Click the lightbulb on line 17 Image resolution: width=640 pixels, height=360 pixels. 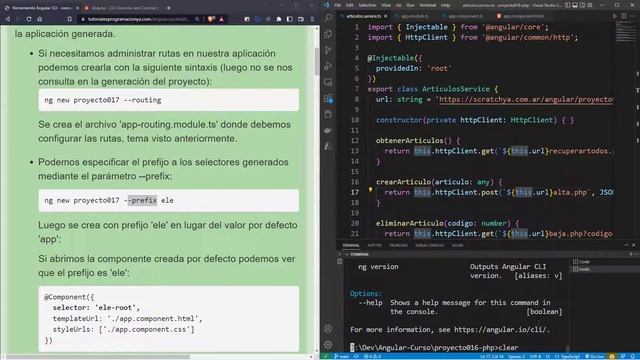(371, 190)
